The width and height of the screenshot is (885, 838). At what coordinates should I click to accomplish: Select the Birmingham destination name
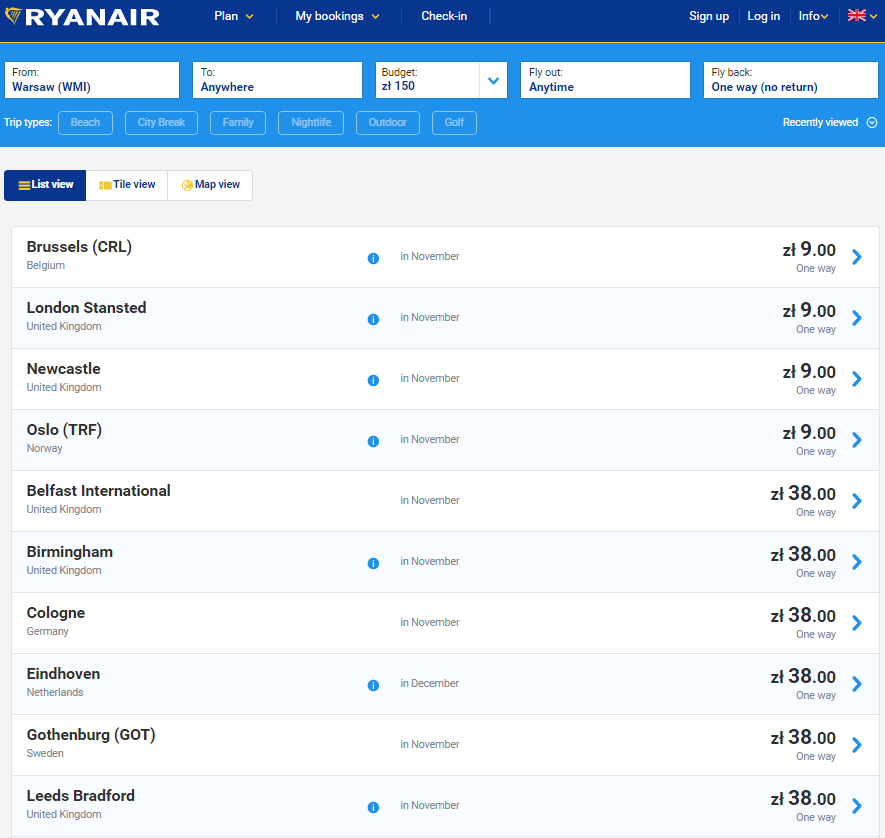(70, 551)
